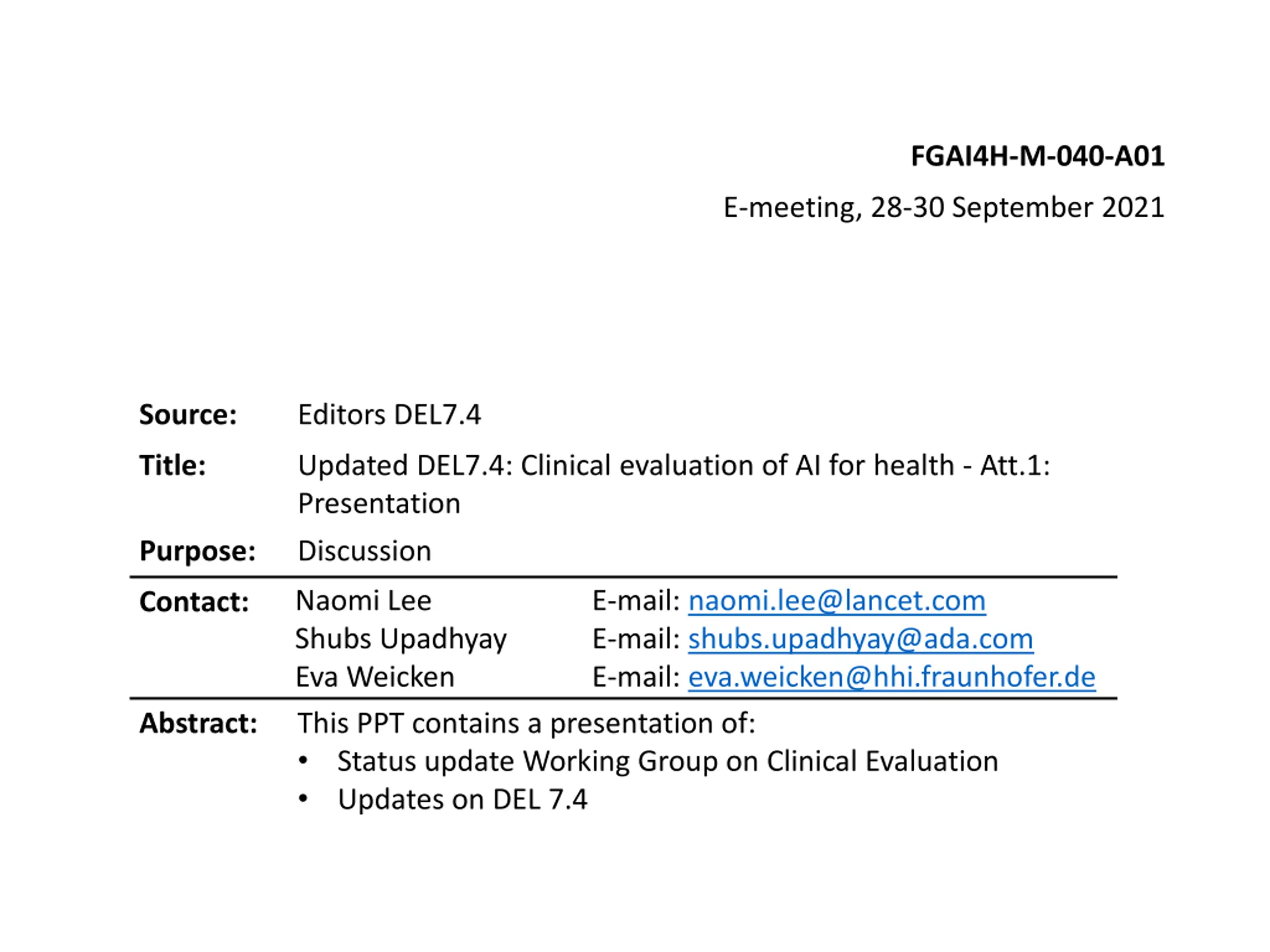Select the text This PPT contains a presentation
Screen dimensions: 1270x952
click(x=526, y=723)
